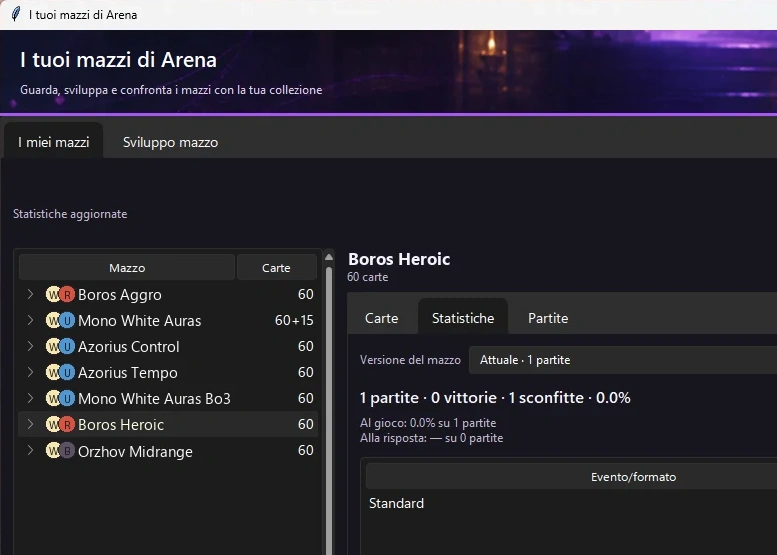The height and width of the screenshot is (555, 777).
Task: Click the Alla risposta statistic line
Action: [431, 438]
